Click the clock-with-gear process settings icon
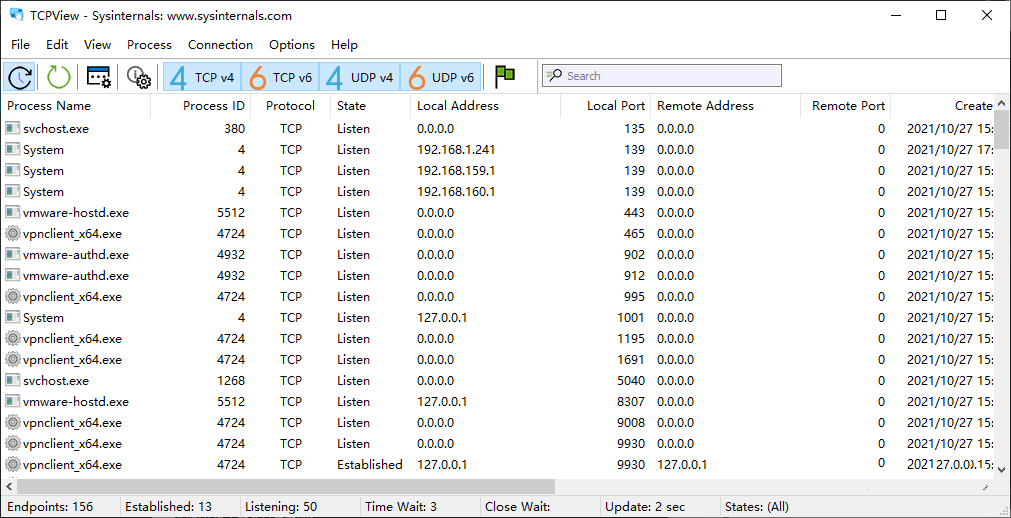Viewport: 1011px width, 518px height. [139, 77]
